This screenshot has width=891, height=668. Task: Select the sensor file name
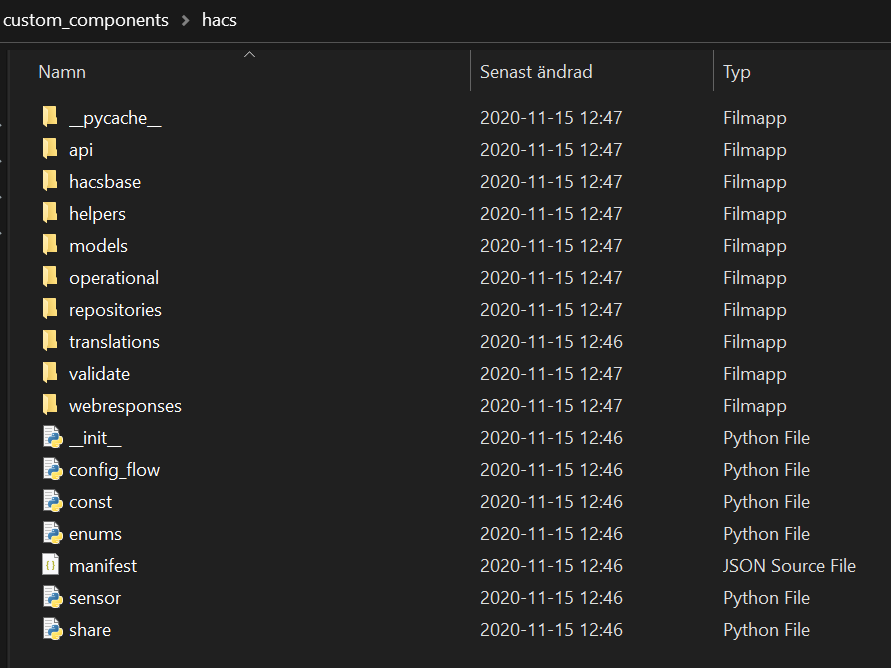[x=94, y=598]
